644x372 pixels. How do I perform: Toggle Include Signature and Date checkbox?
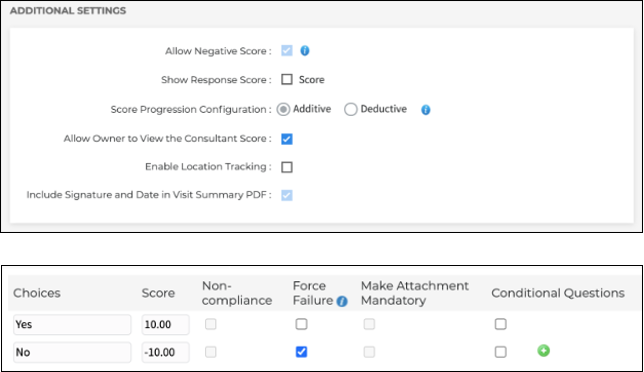[287, 195]
